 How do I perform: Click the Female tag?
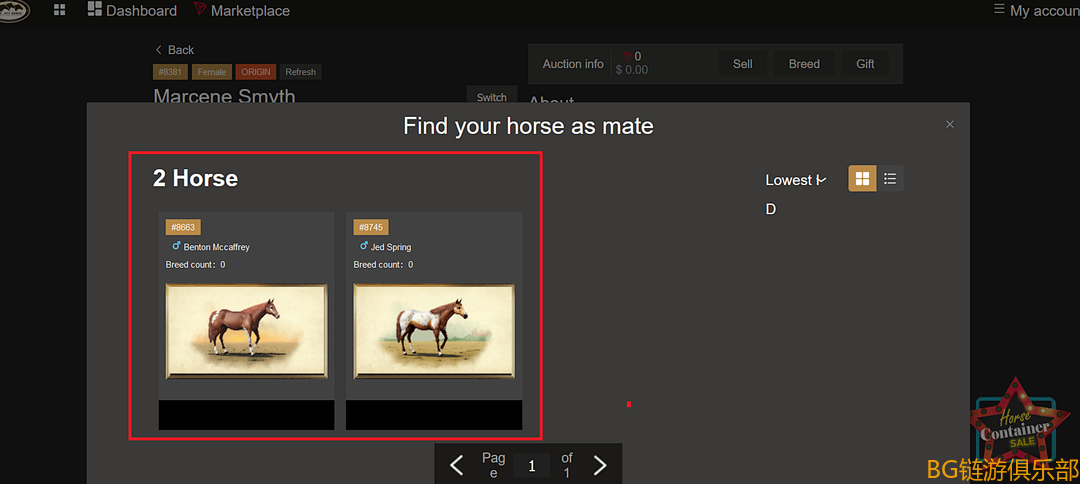212,72
